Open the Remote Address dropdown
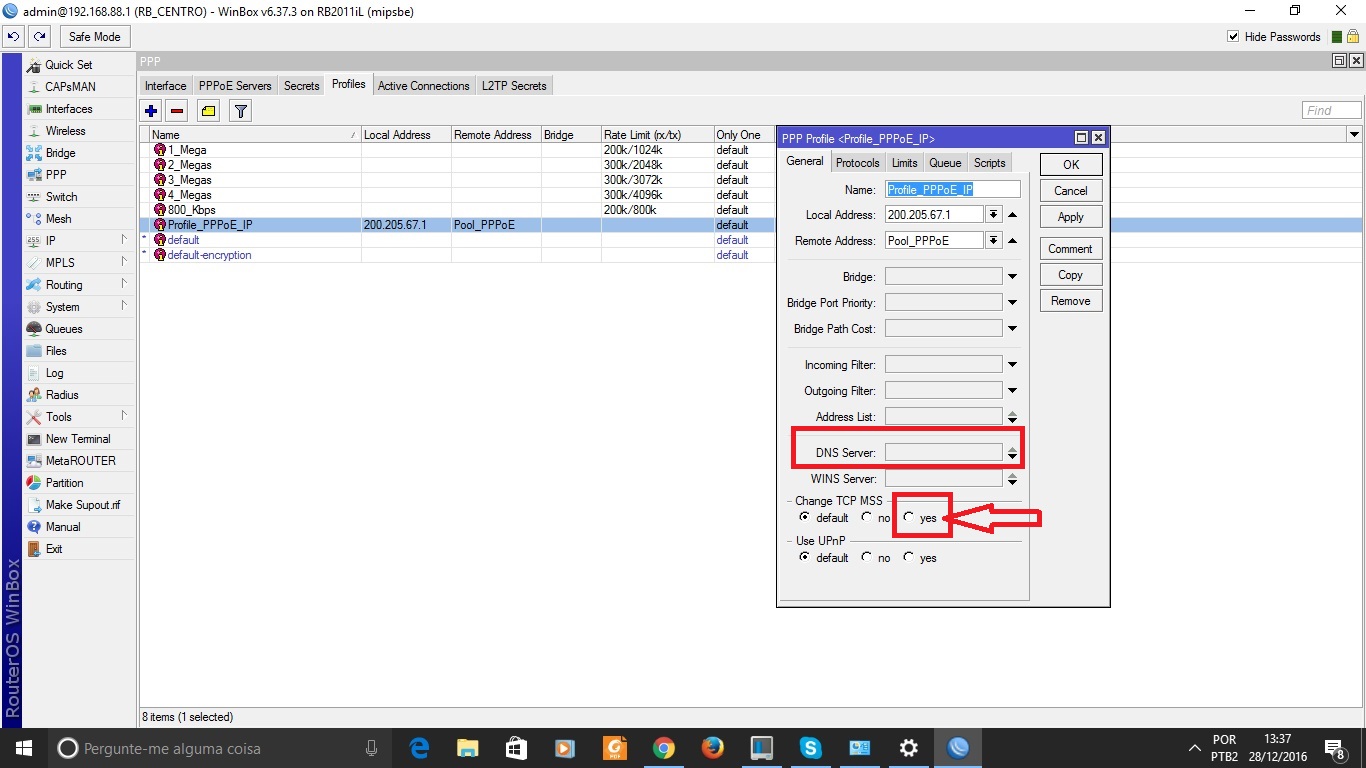Screen dimensions: 1366x768 click(x=993, y=241)
